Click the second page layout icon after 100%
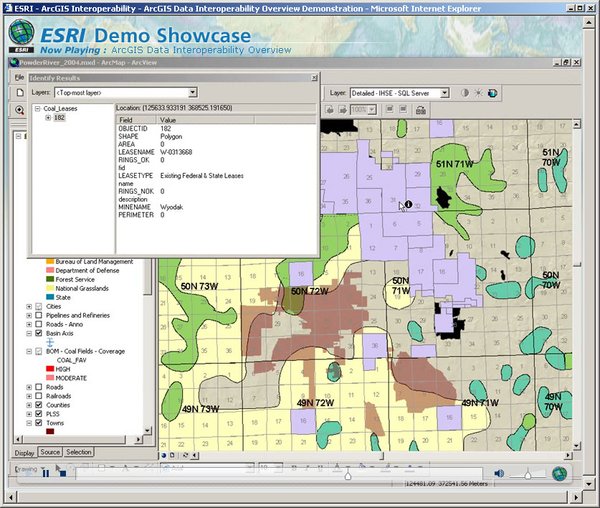Image resolution: width=600 pixels, height=508 pixels. pyautogui.click(x=403, y=110)
